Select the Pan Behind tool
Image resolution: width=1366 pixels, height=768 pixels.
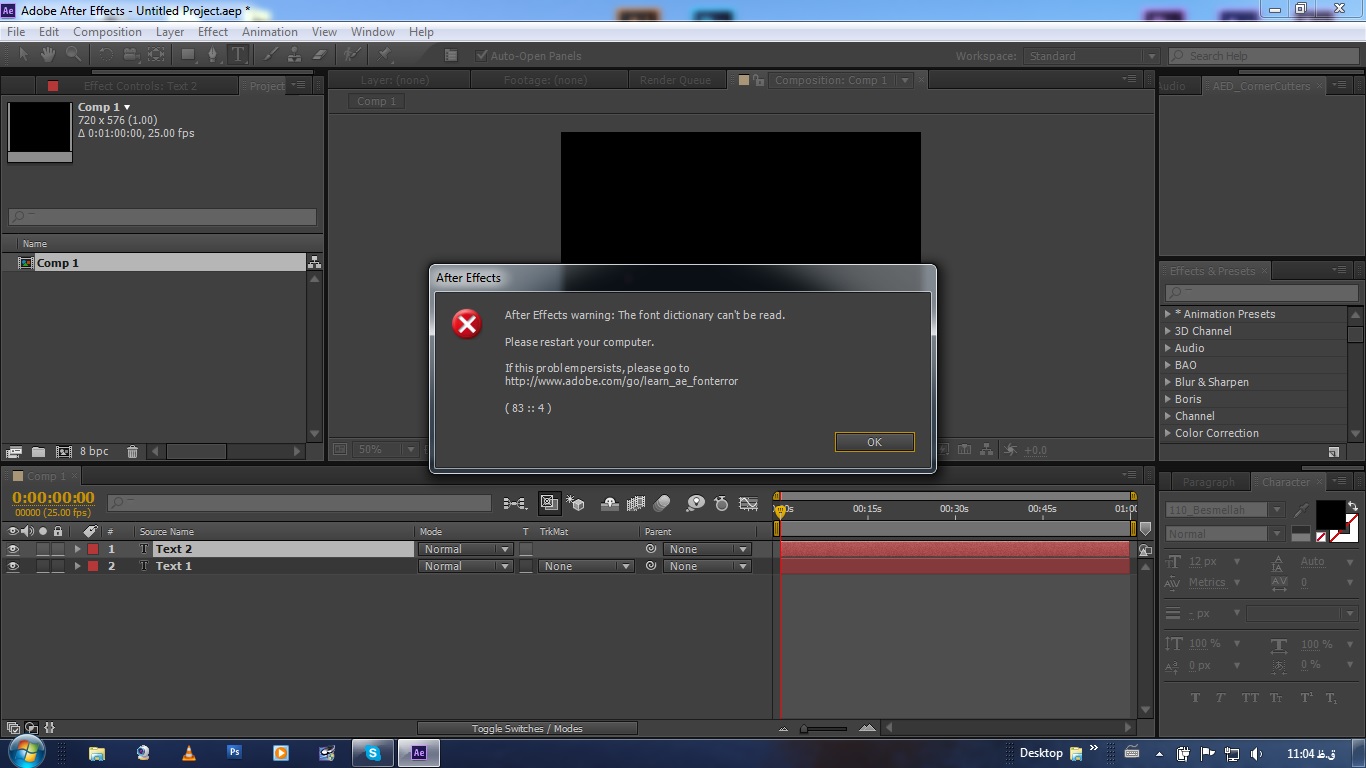[x=156, y=55]
